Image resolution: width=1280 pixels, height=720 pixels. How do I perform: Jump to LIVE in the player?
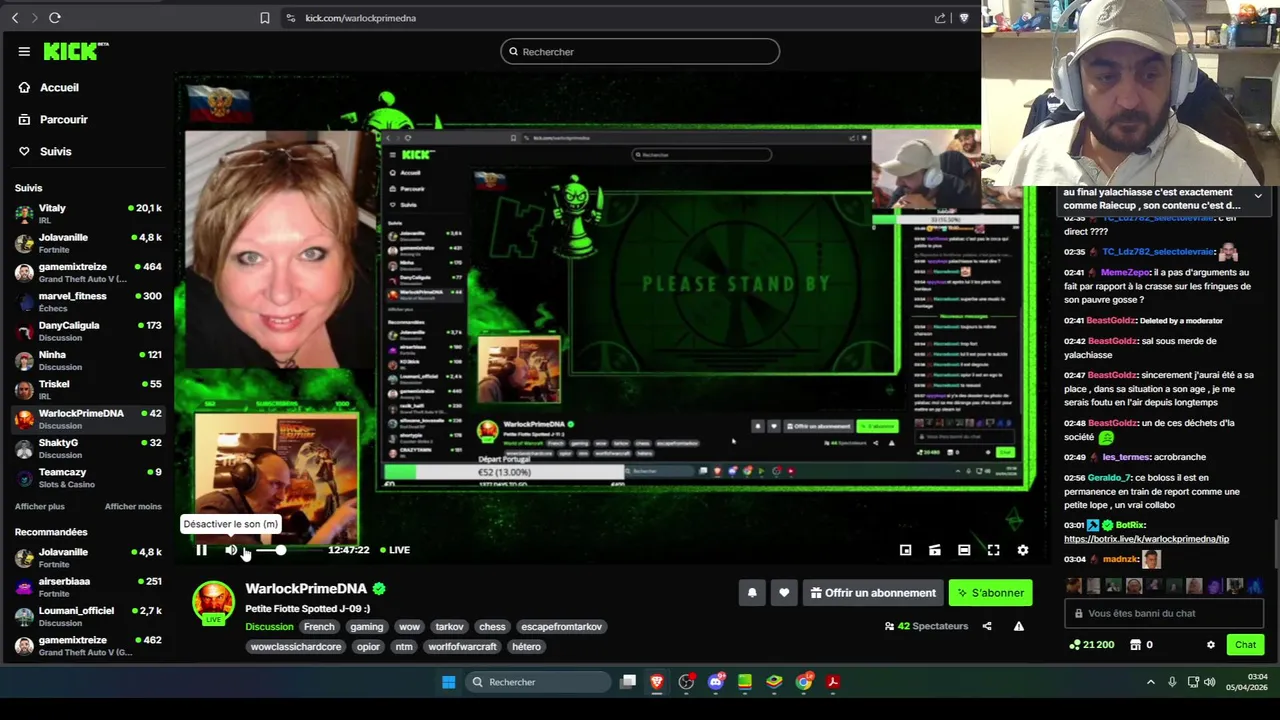(395, 550)
